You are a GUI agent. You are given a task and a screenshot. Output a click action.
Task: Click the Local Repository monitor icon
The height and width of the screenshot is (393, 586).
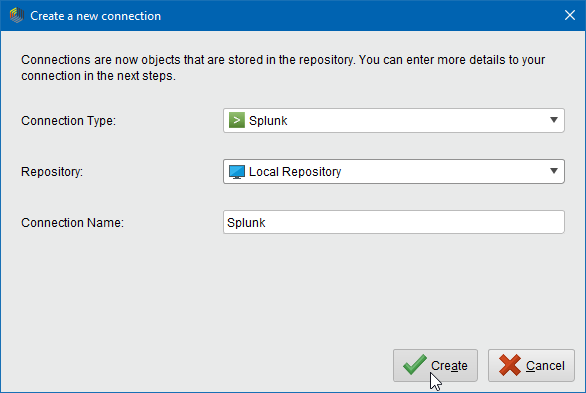[237, 172]
